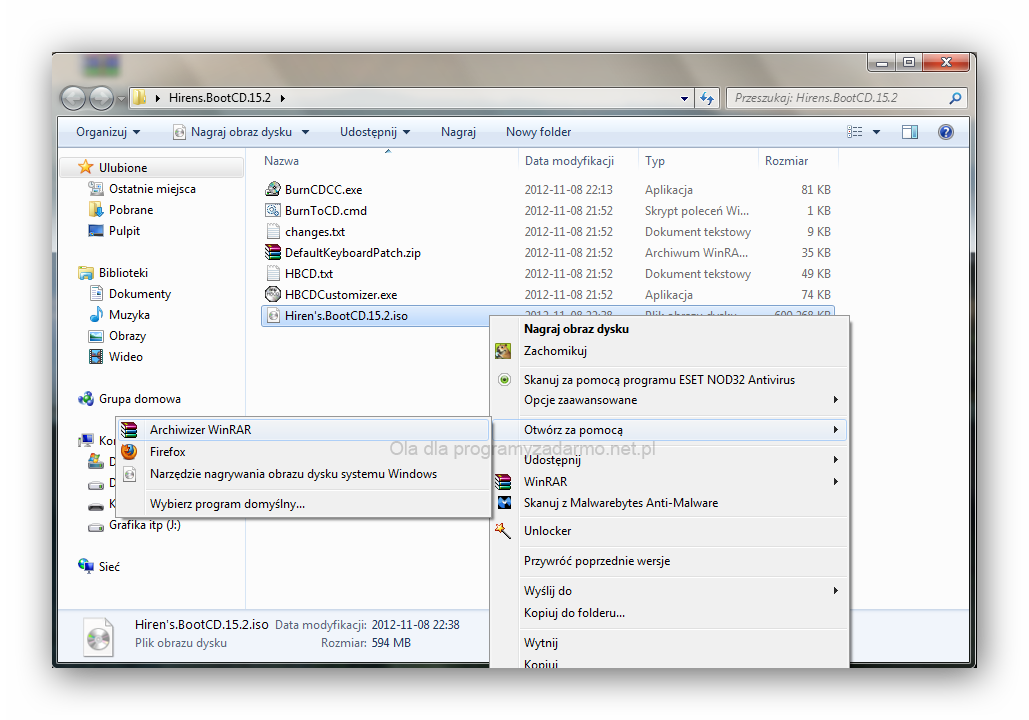Screen dimensions: 1029x720
Task: Click the ESET NOD32 scan icon
Action: 504,379
